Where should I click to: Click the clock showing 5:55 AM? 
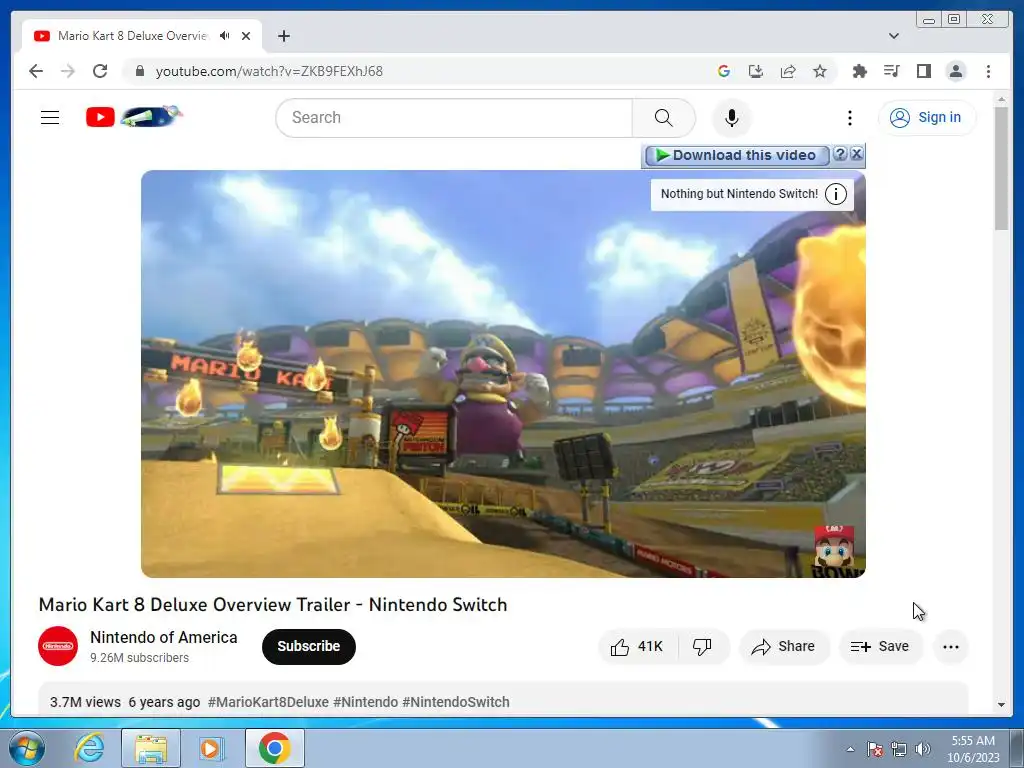[x=973, y=749]
